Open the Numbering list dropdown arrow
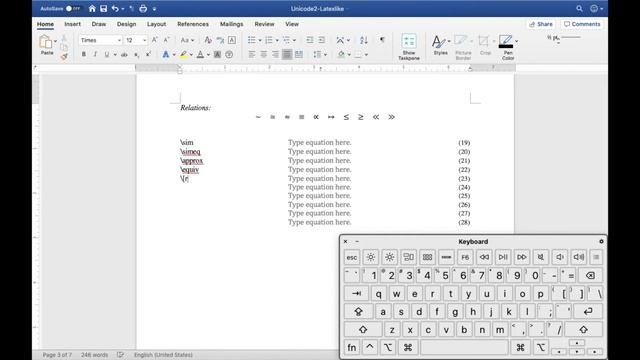Image resolution: width=640 pixels, height=360 pixels. (x=277, y=40)
